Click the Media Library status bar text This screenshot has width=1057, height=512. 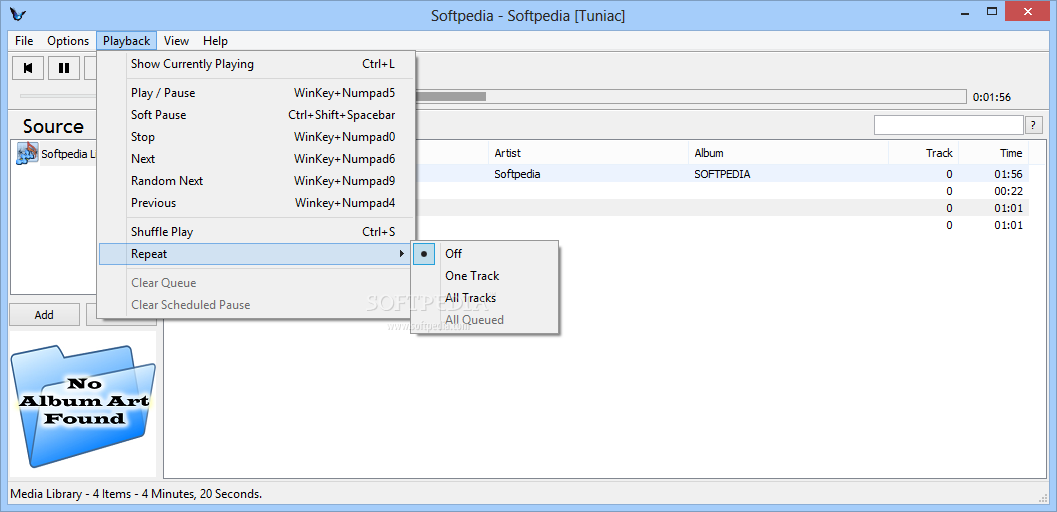[x=136, y=494]
